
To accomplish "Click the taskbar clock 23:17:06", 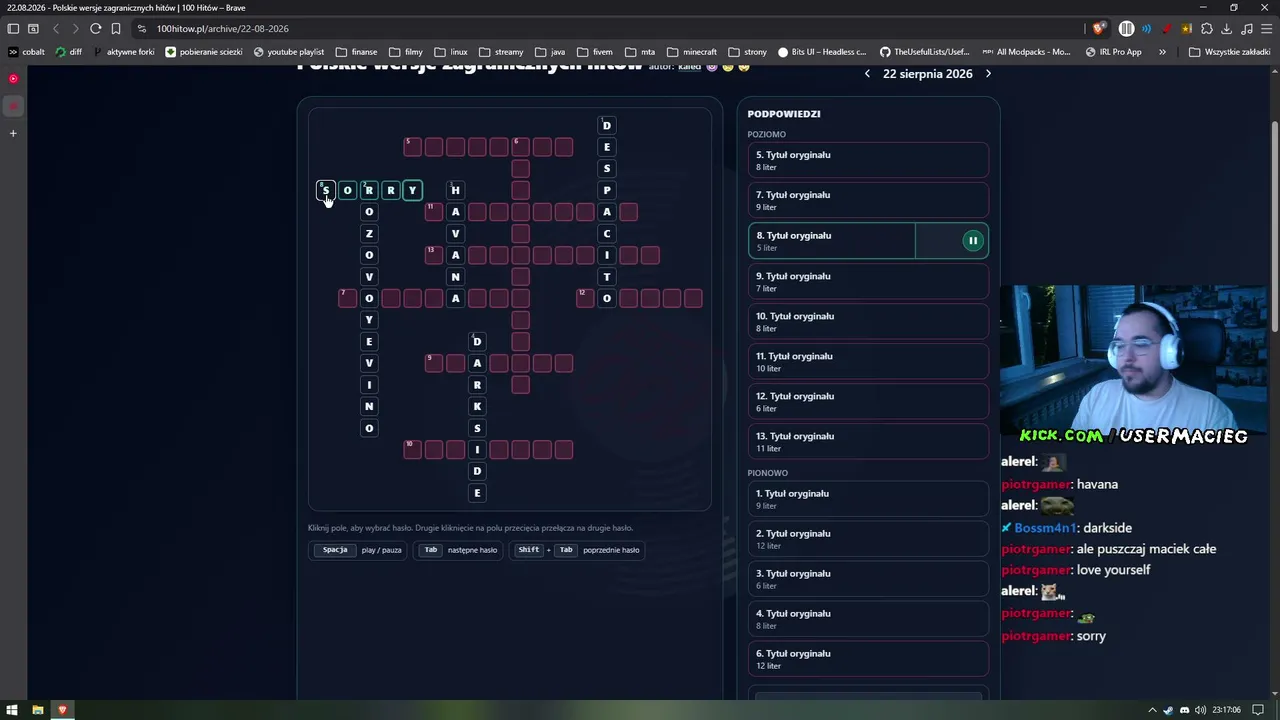I will [1226, 710].
